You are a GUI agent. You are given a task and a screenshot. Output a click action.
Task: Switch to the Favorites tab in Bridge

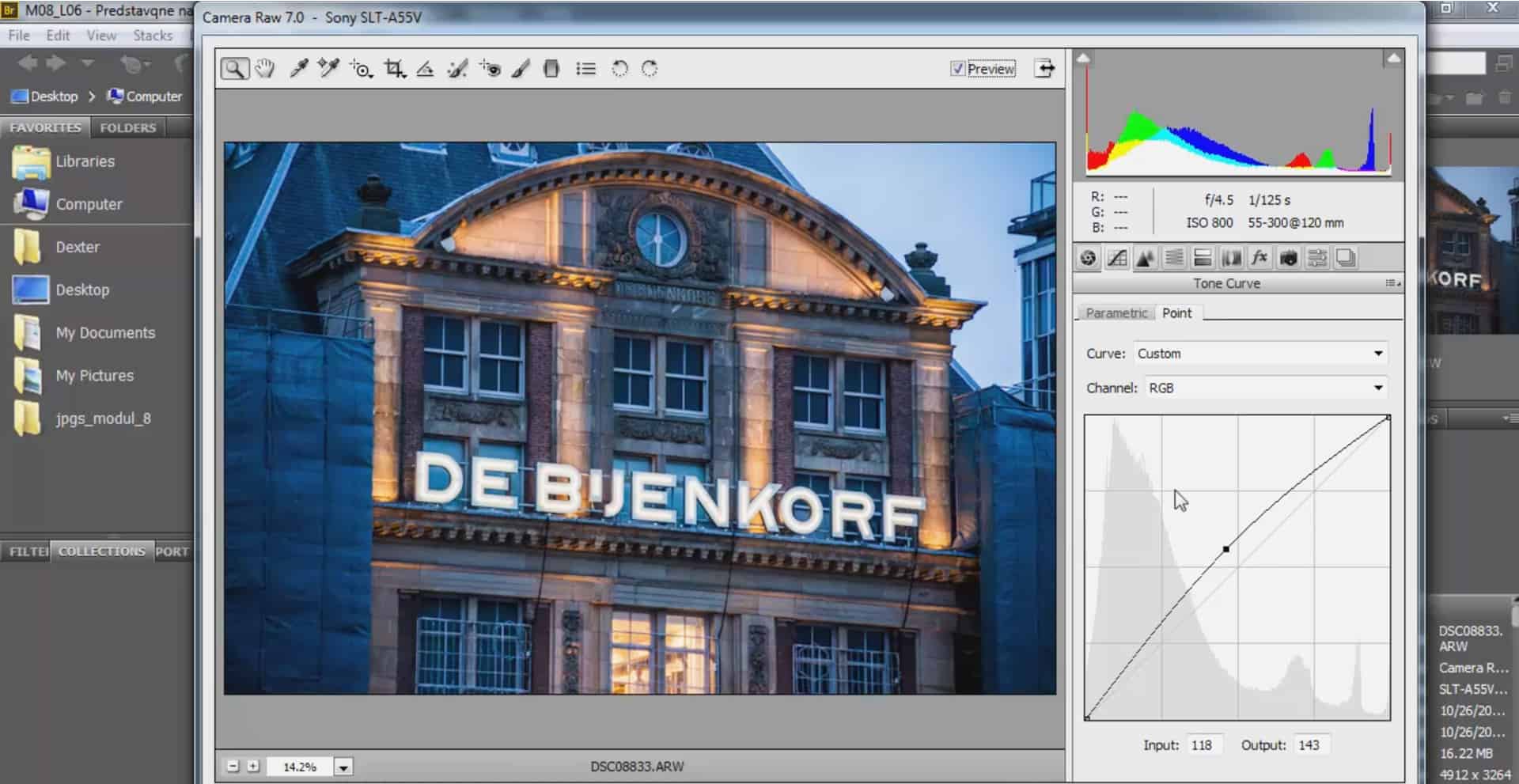click(x=45, y=127)
